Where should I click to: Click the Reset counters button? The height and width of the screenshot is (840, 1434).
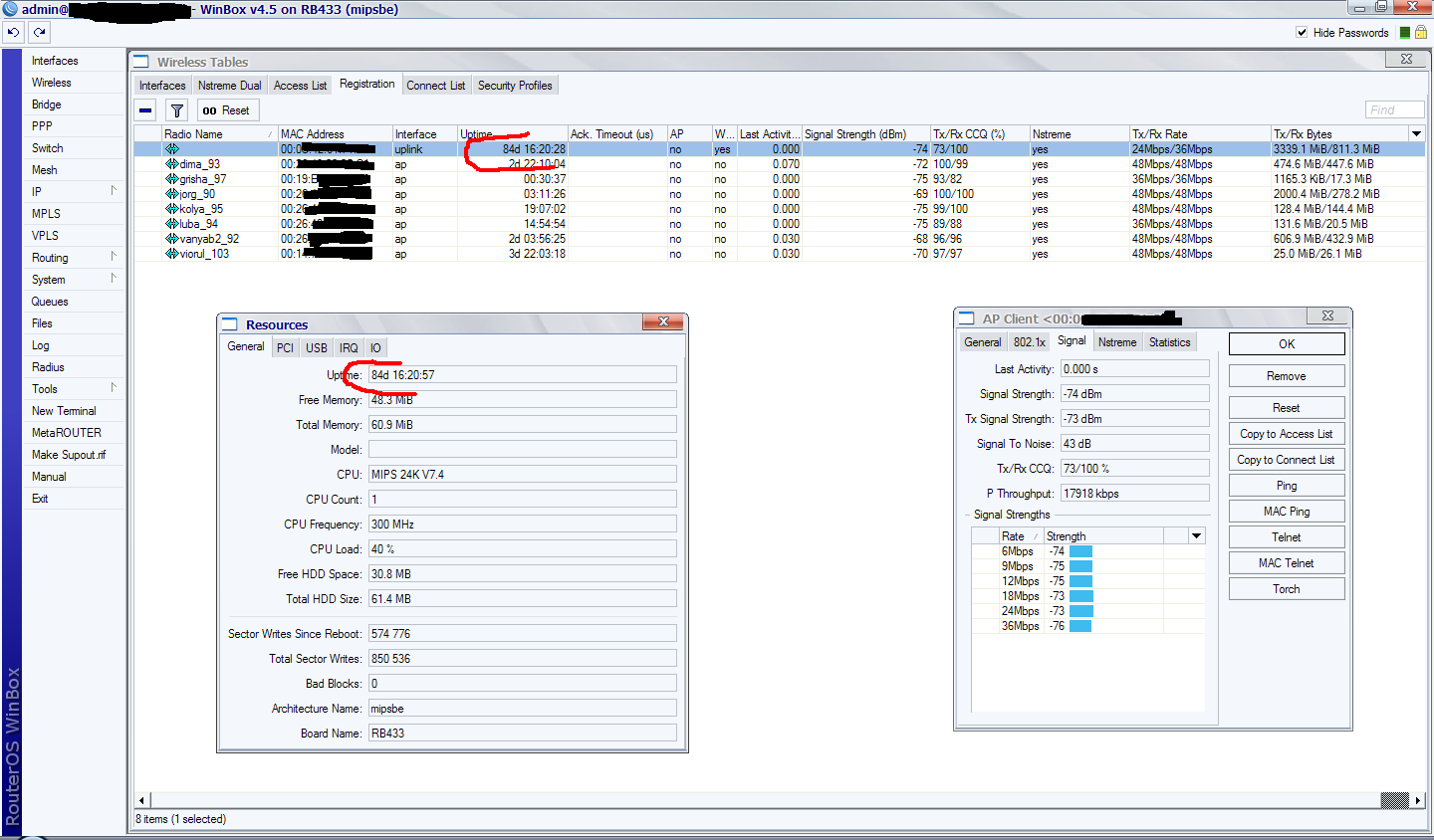click(x=228, y=110)
